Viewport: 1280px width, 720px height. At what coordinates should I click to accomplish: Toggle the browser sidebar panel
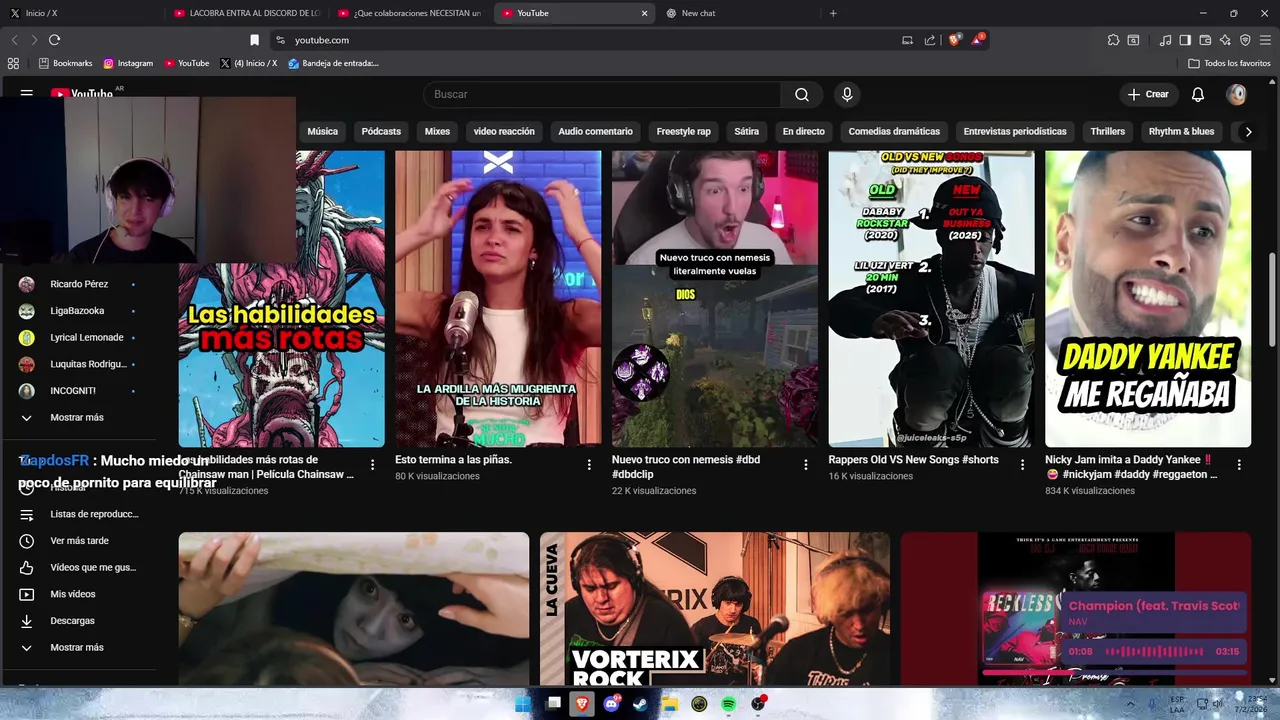click(x=1185, y=40)
